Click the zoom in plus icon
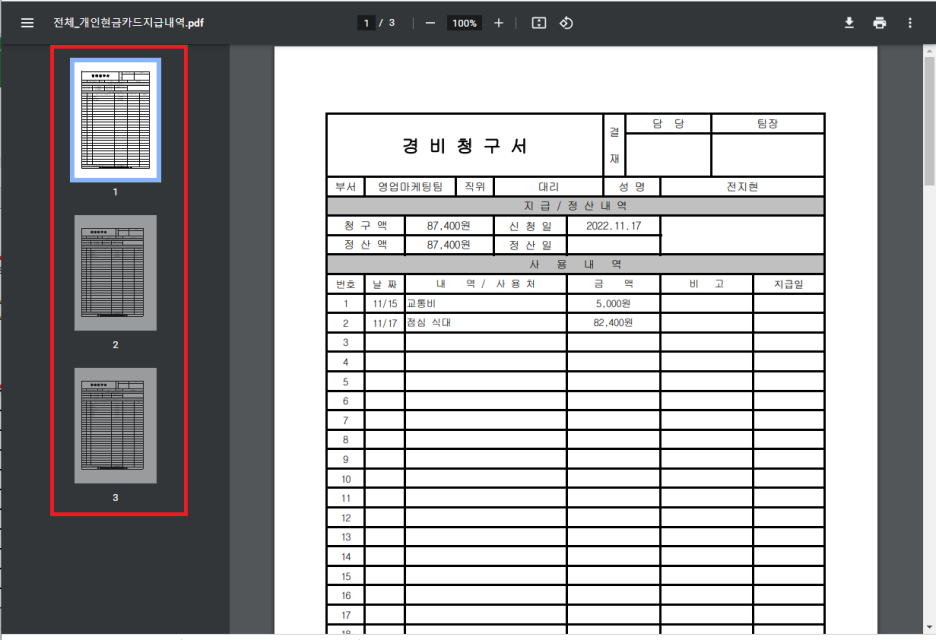Screen dimensions: 936x640 498,23
